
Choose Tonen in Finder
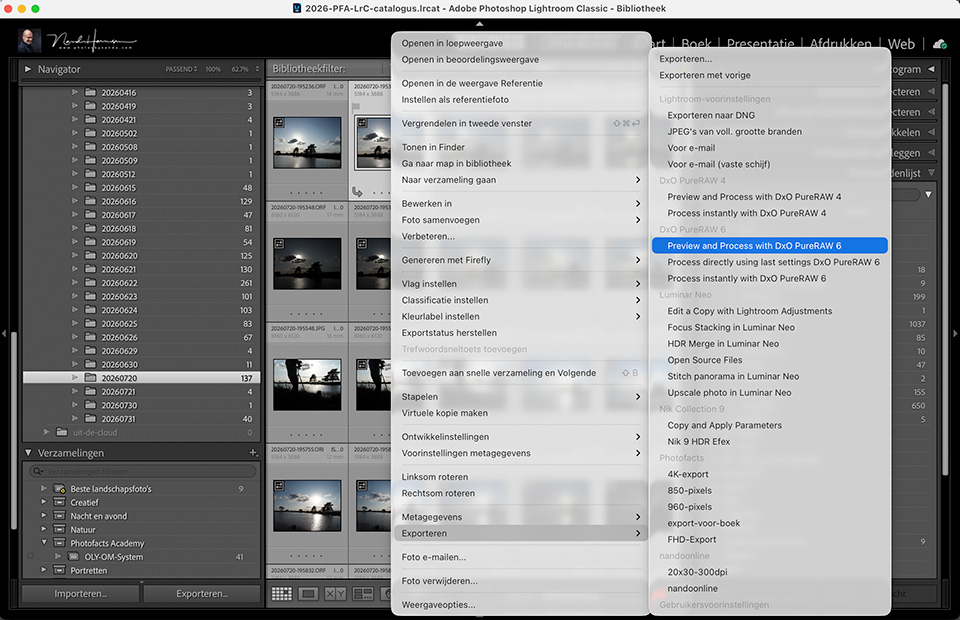coord(520,147)
